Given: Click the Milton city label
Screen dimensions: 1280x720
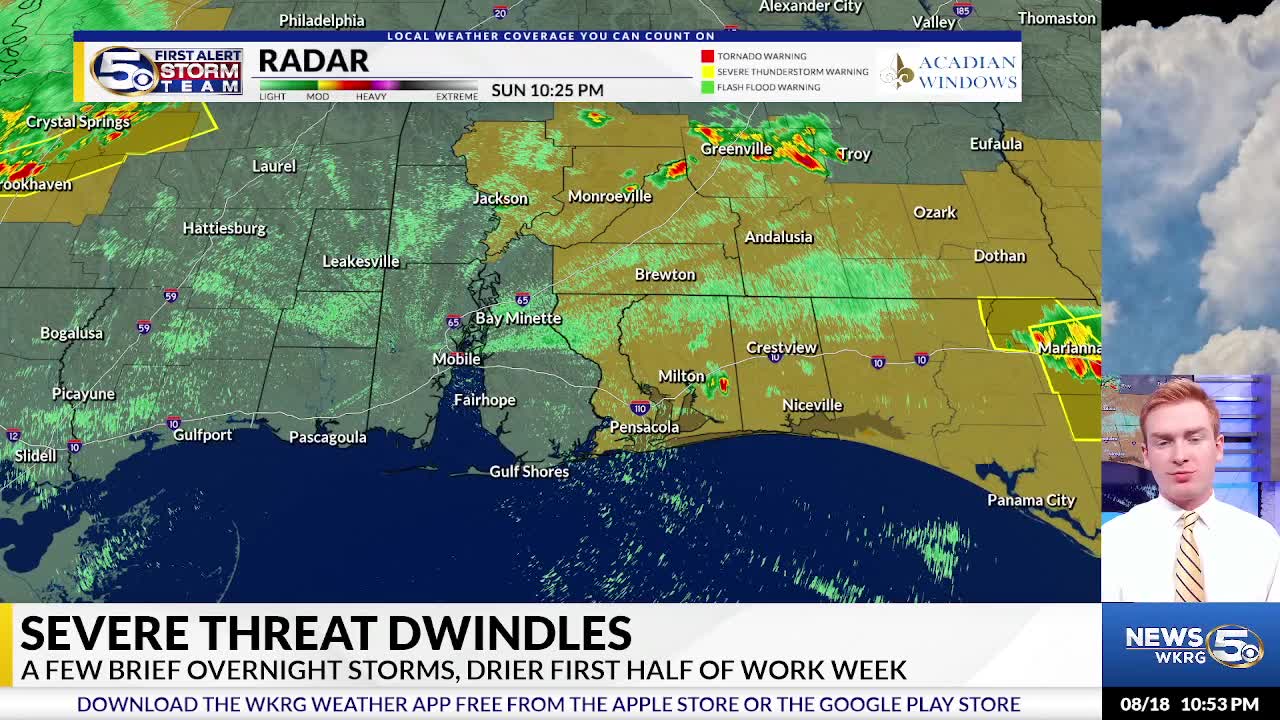Looking at the screenshot, I should coord(681,376).
